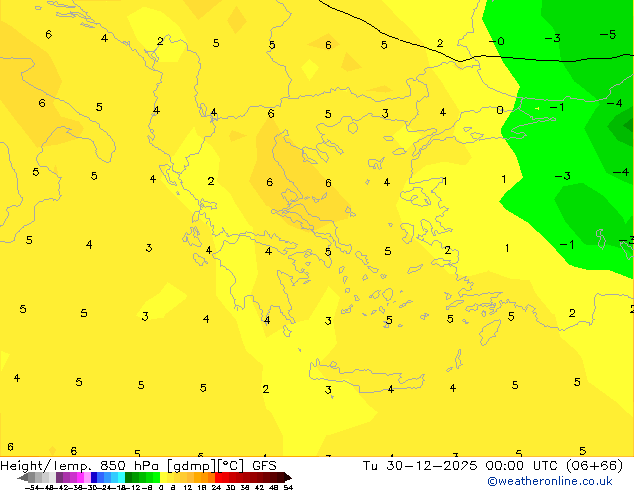Click the '54' label on the legend scale
This screenshot has height=490, width=634.
288,487
